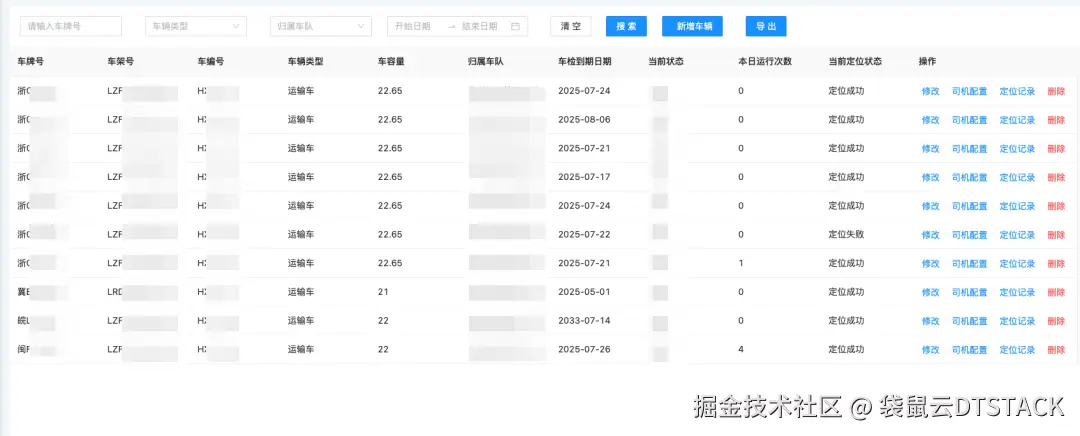Click the 导出 button
Viewport: 1080px width, 436px height.
(x=766, y=26)
